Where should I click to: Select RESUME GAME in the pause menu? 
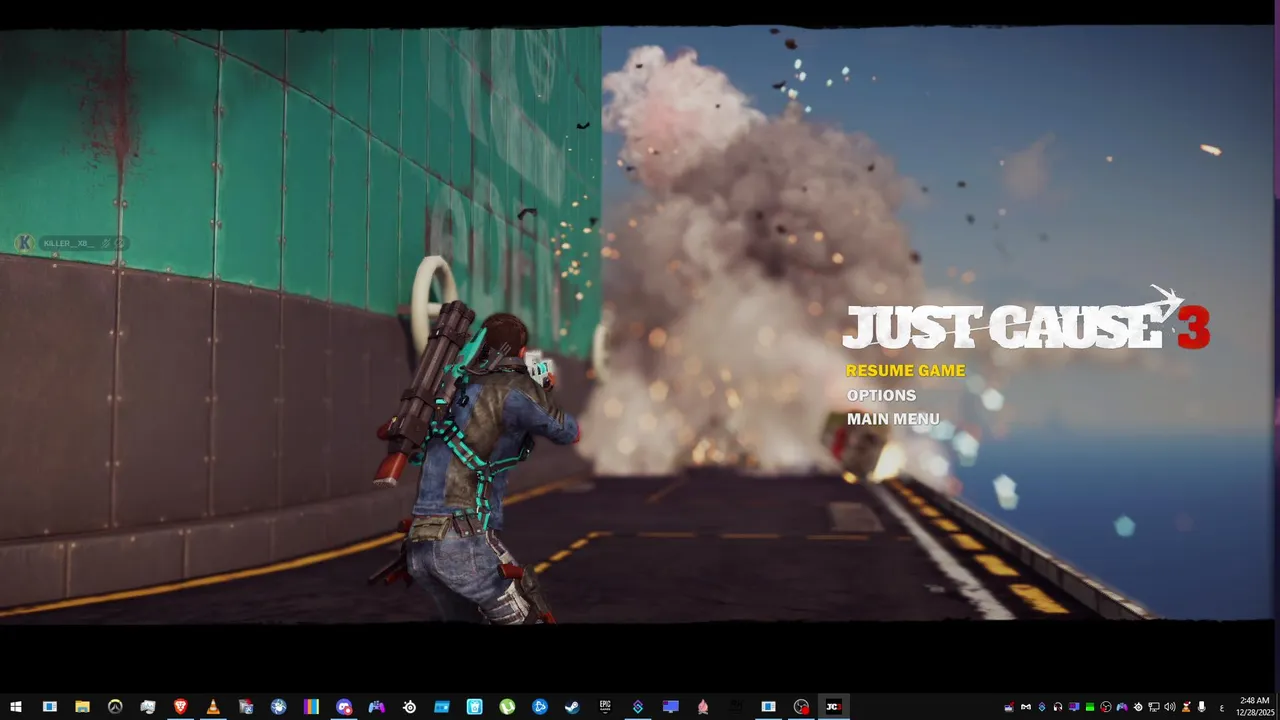point(906,371)
